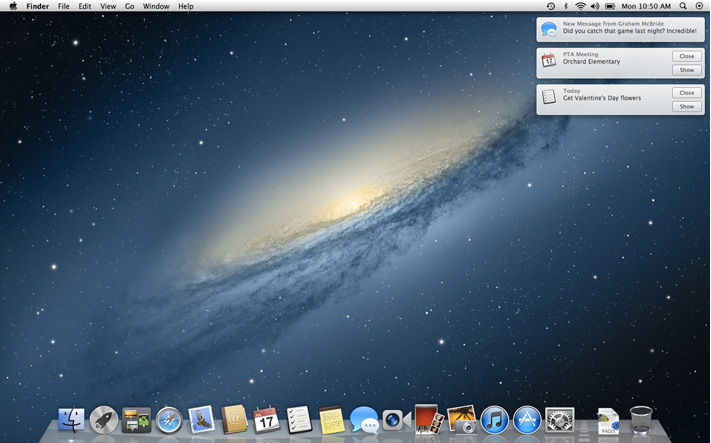Open Launchpad from the dock
711x443 pixels.
click(x=104, y=420)
